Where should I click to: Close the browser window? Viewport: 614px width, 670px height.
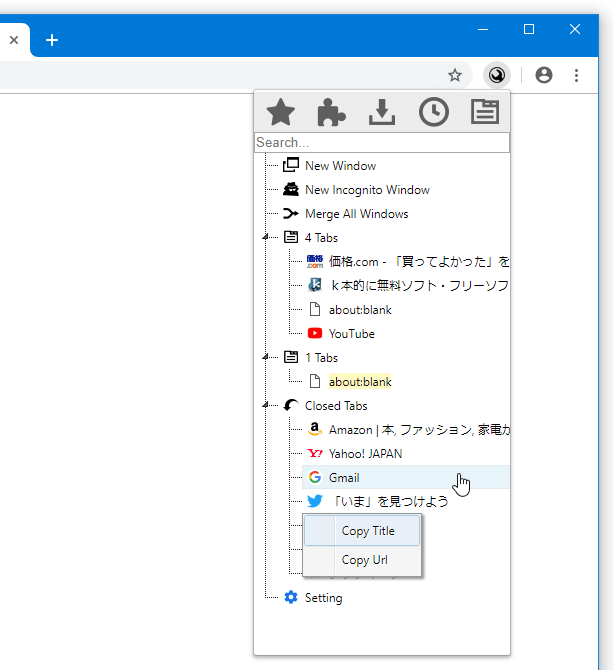pyautogui.click(x=575, y=29)
